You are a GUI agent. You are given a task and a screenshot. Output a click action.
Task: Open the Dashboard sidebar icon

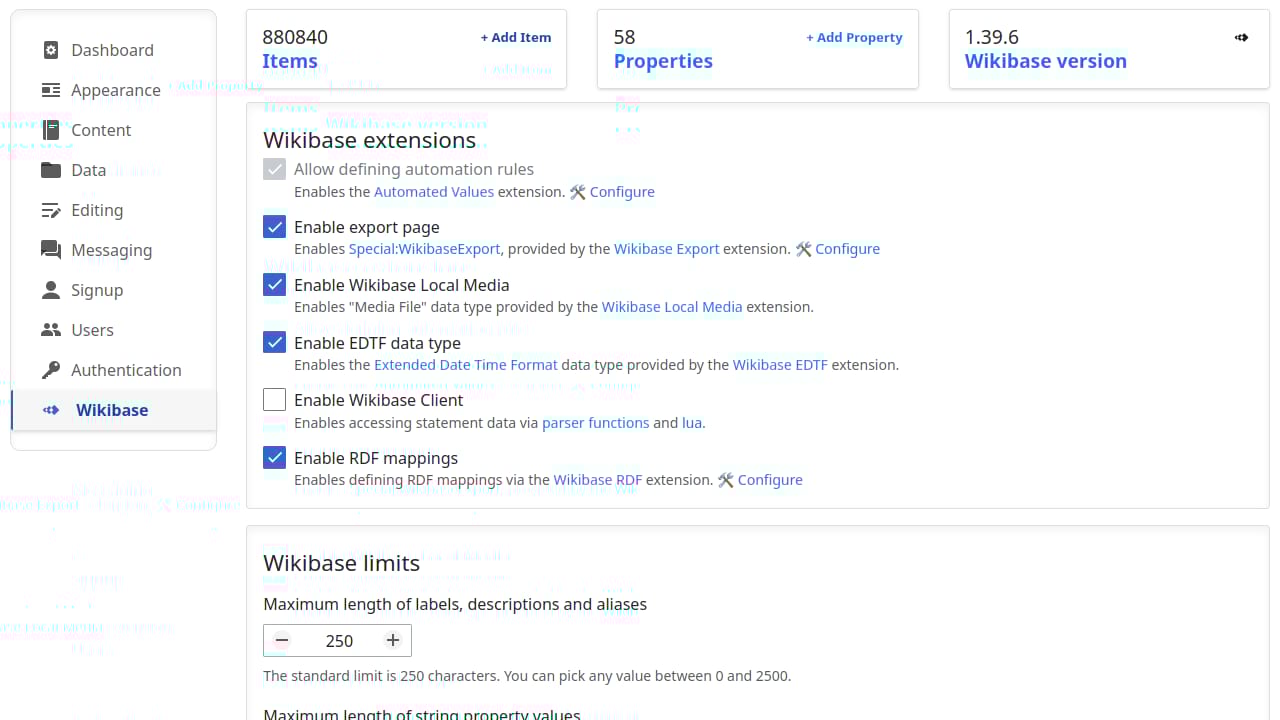[49, 50]
